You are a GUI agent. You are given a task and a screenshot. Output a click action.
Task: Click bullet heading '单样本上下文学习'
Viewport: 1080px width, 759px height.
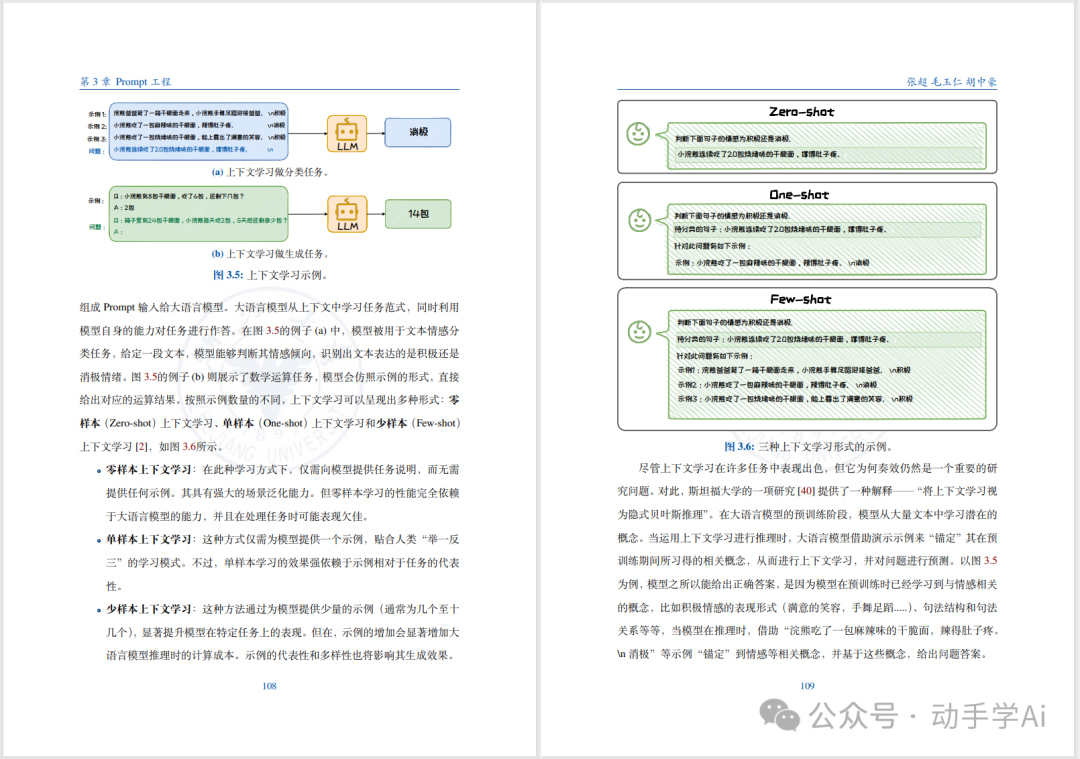click(x=148, y=539)
